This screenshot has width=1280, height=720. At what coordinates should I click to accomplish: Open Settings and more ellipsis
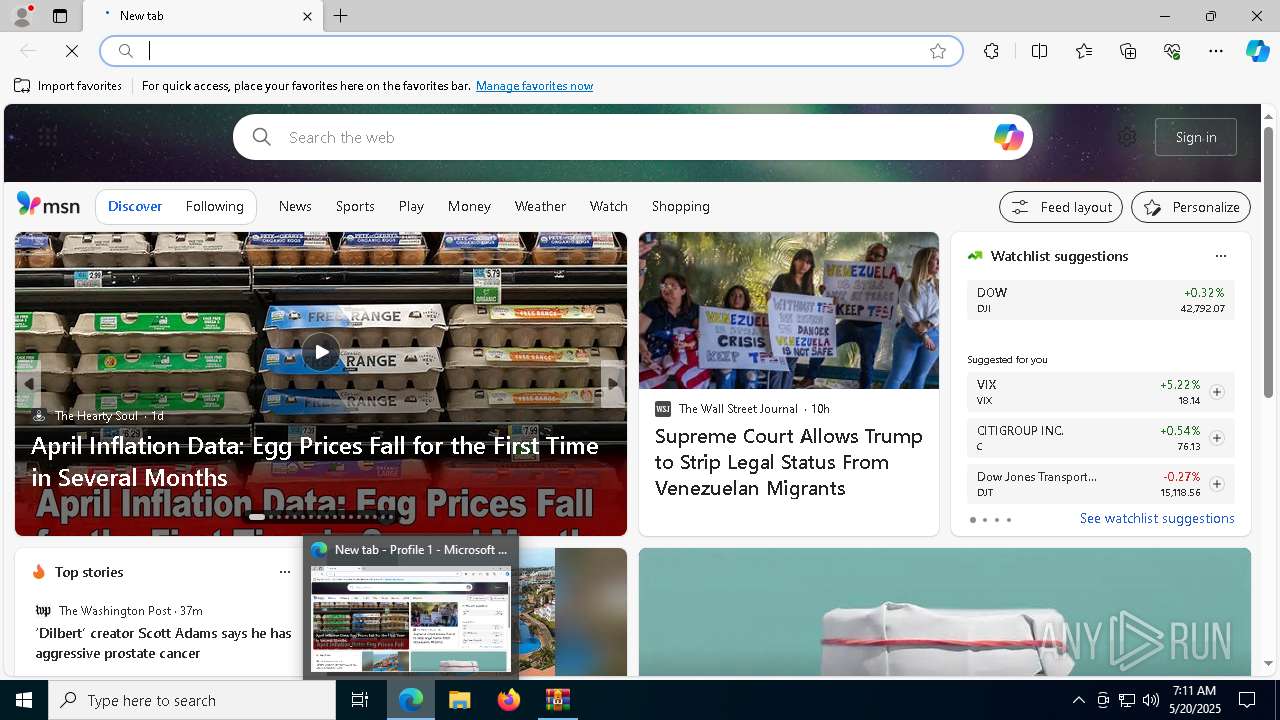pos(1216,51)
